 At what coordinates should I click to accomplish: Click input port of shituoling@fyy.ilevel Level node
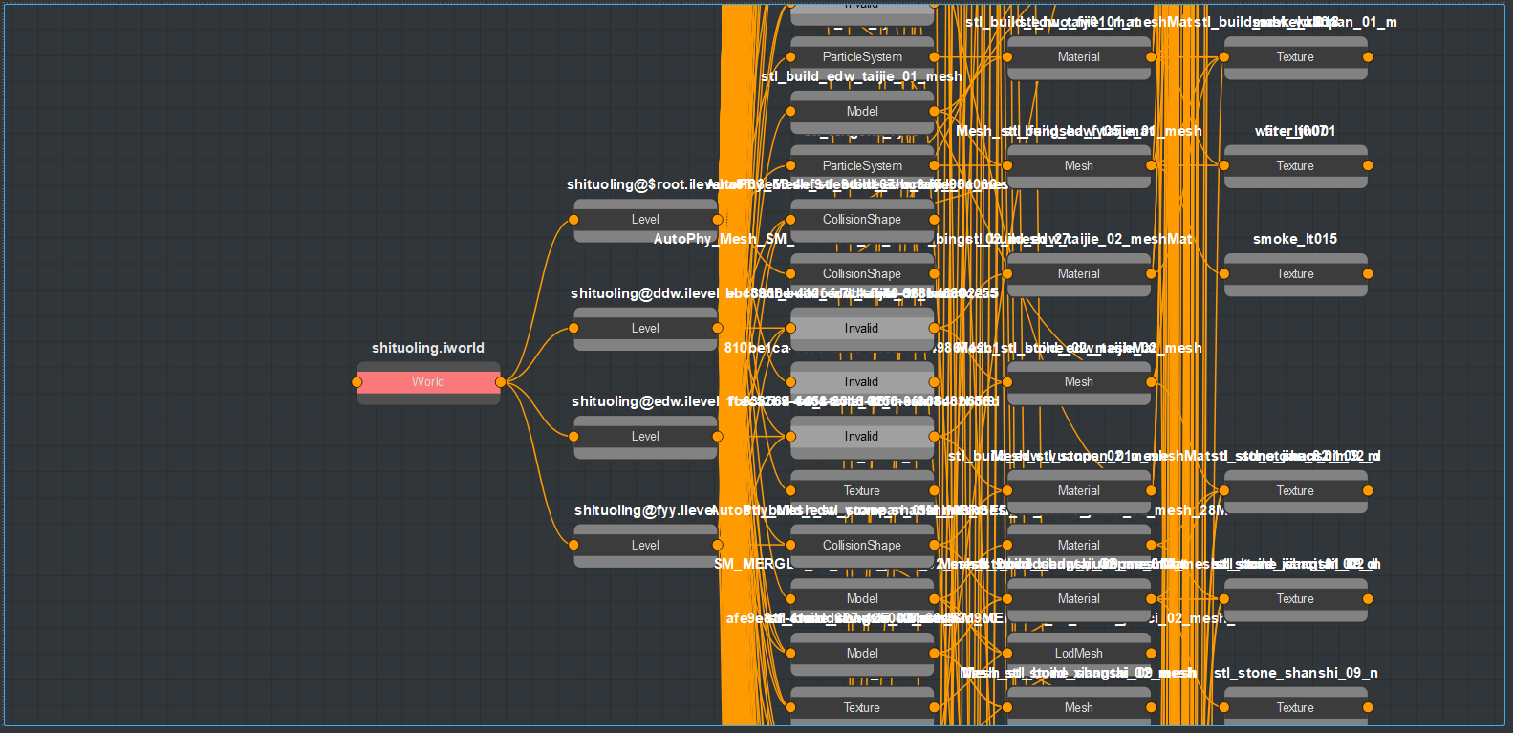574,546
